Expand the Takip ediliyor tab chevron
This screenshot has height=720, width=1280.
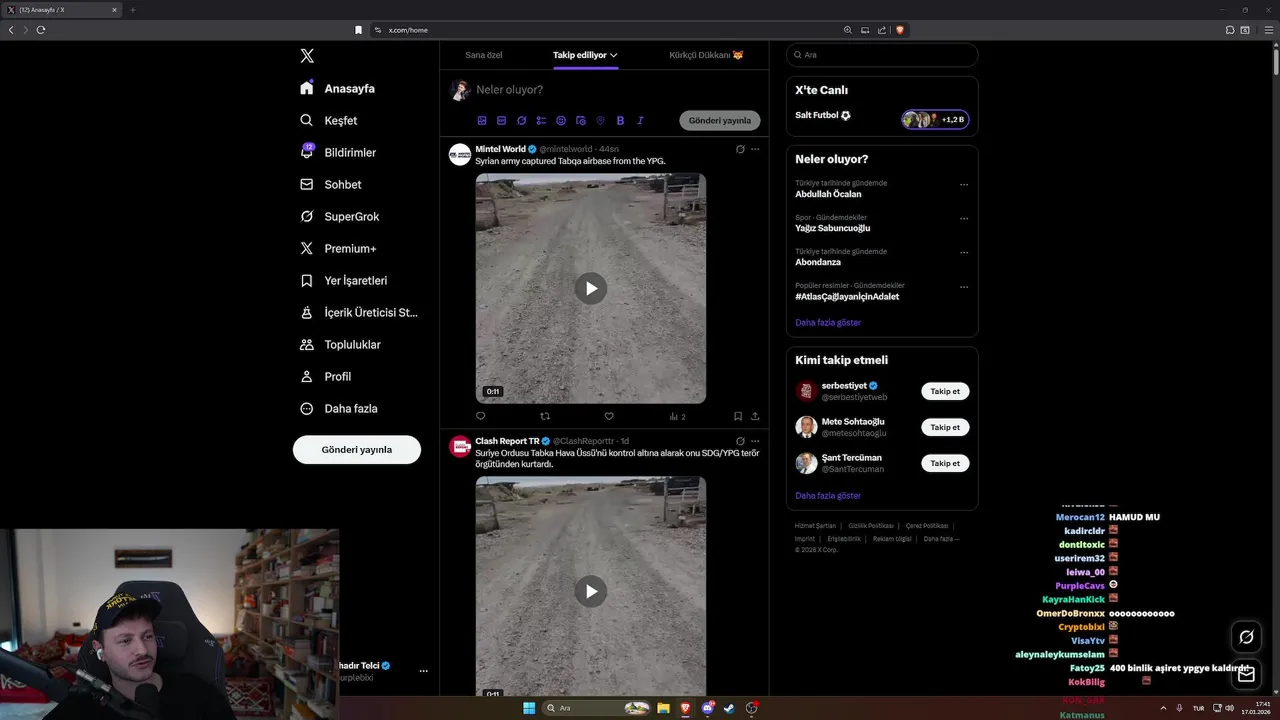[614, 55]
